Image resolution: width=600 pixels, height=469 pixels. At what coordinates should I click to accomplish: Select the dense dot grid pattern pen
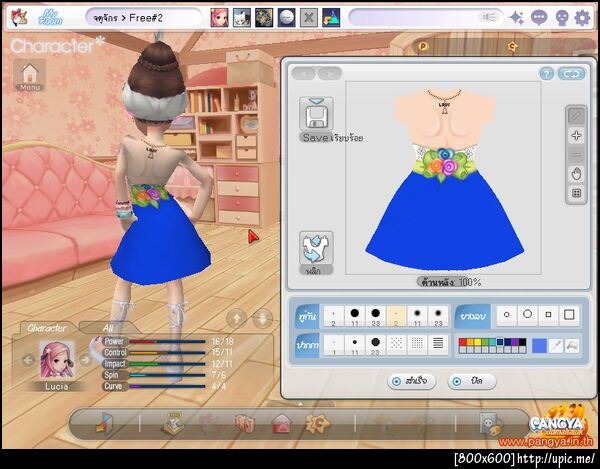[x=417, y=345]
